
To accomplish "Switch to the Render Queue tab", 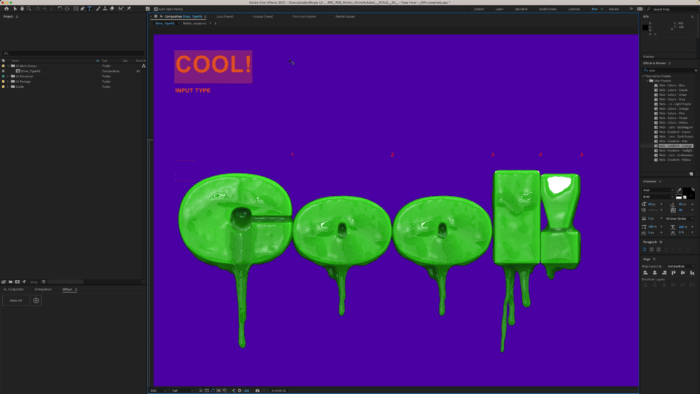I will (x=345, y=17).
